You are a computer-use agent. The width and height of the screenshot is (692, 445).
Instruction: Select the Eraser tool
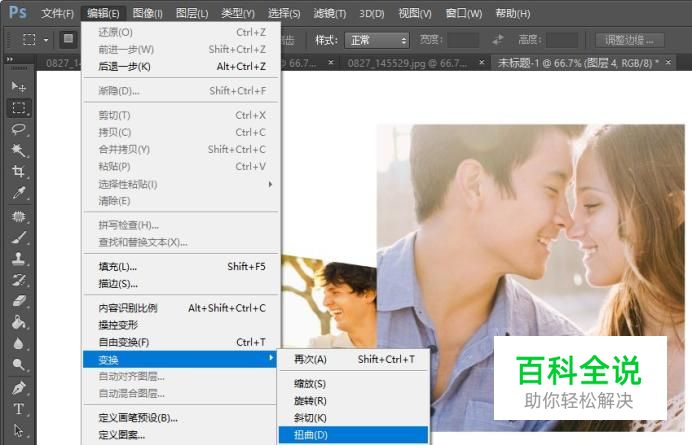(19, 301)
